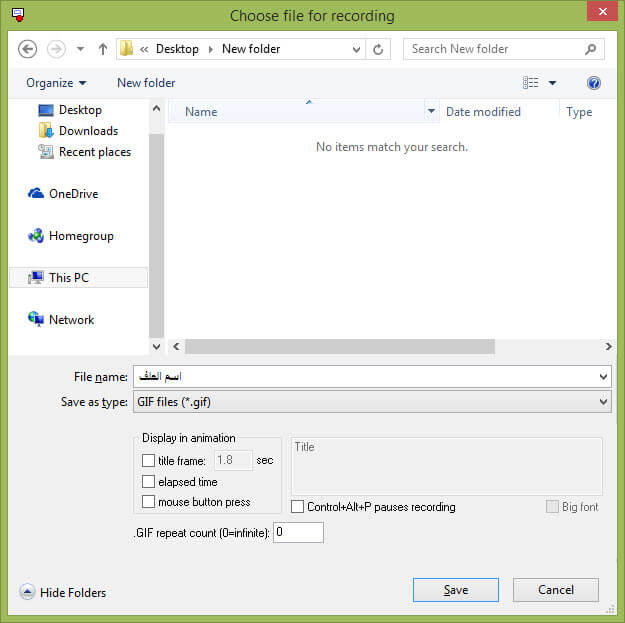Open the Organize menu

(56, 83)
